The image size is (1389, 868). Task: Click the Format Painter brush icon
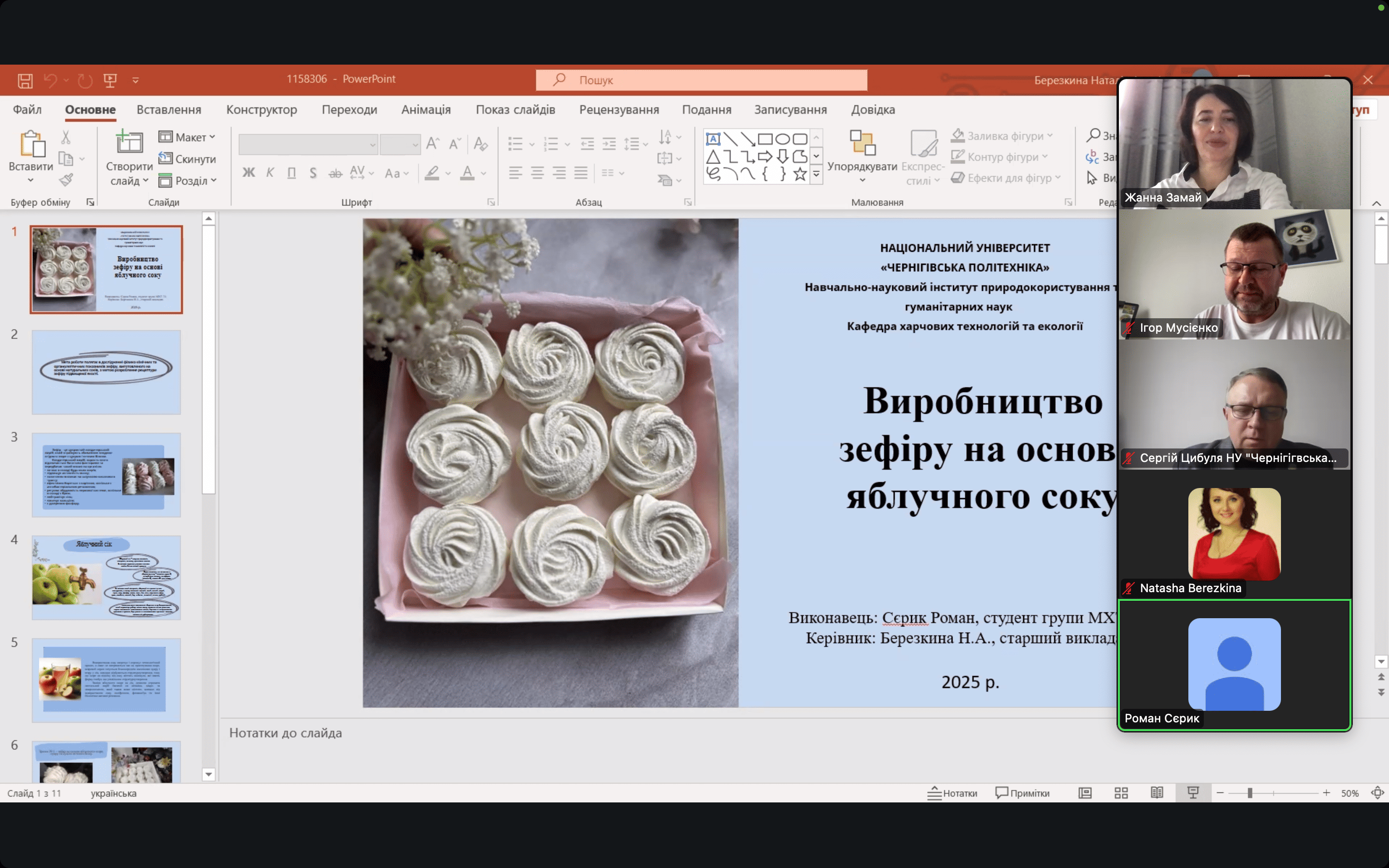[66, 180]
